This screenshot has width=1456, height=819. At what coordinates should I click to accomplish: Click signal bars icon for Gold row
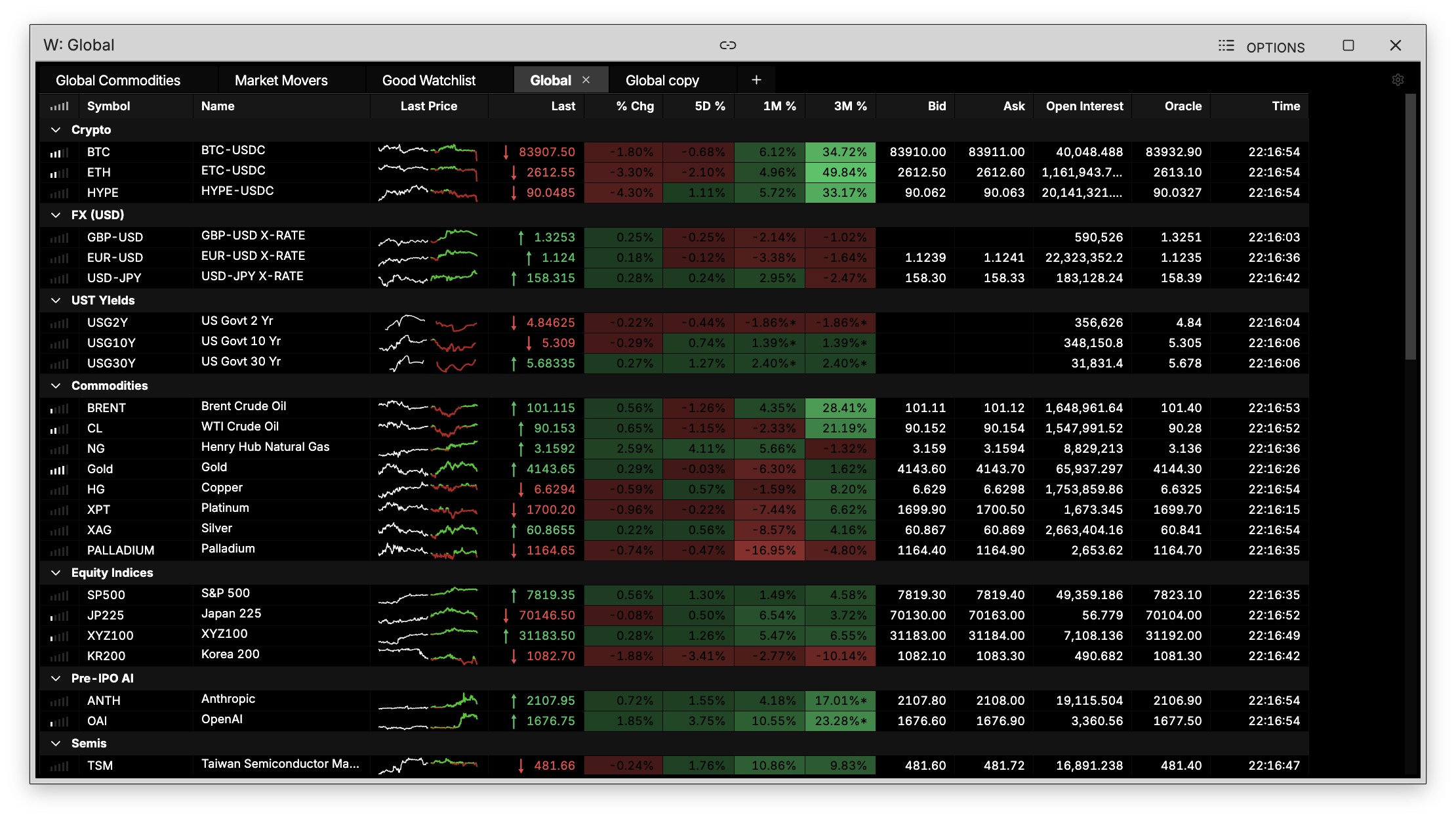[x=59, y=470]
